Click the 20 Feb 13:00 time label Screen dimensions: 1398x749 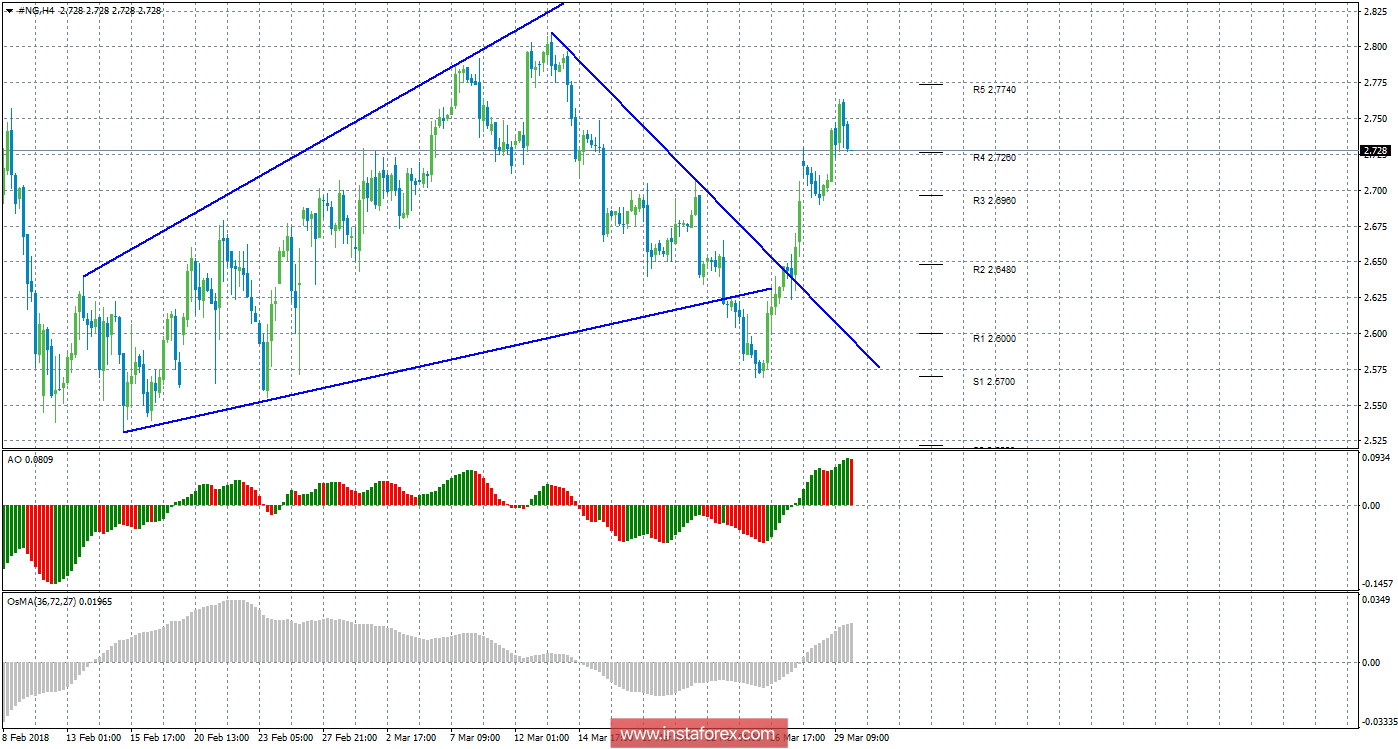click(222, 738)
